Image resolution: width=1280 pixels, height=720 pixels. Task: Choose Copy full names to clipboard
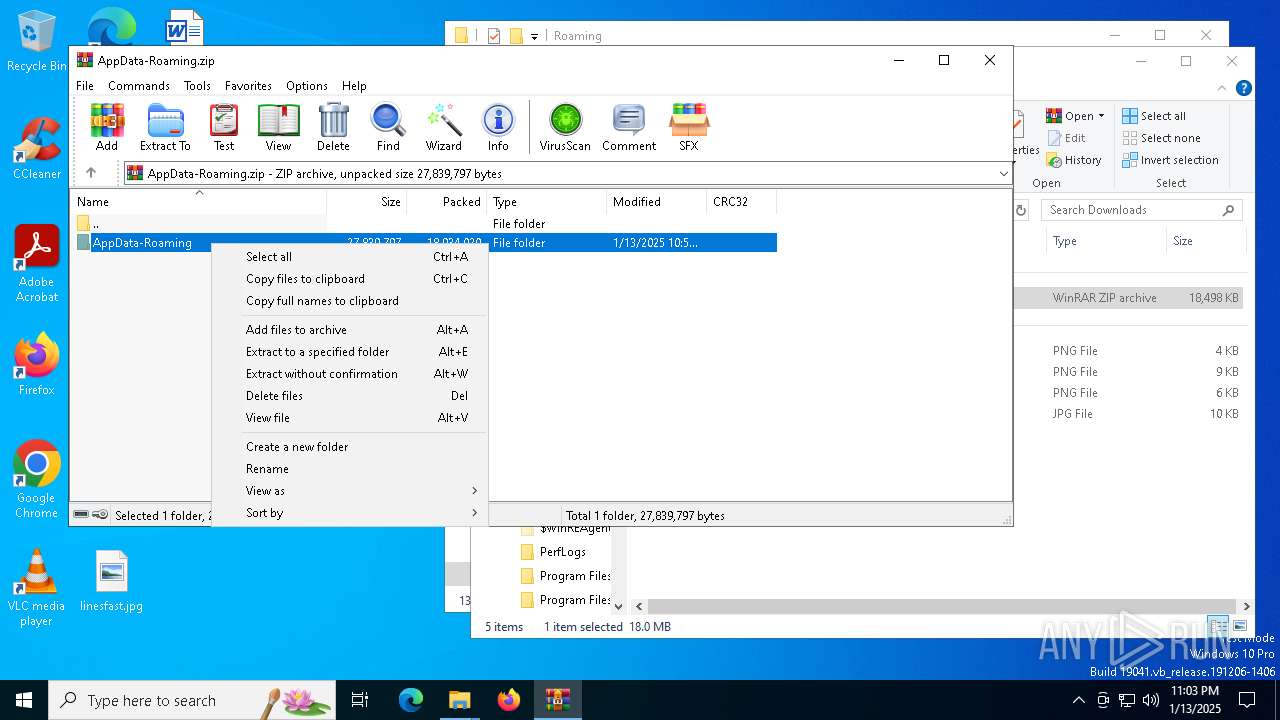[350, 301]
